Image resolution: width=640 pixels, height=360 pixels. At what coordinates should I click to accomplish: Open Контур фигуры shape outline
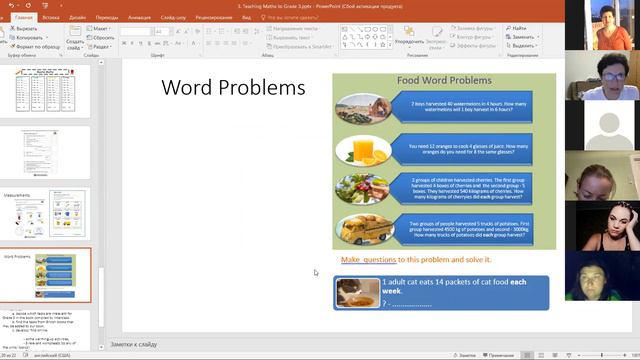coord(472,37)
